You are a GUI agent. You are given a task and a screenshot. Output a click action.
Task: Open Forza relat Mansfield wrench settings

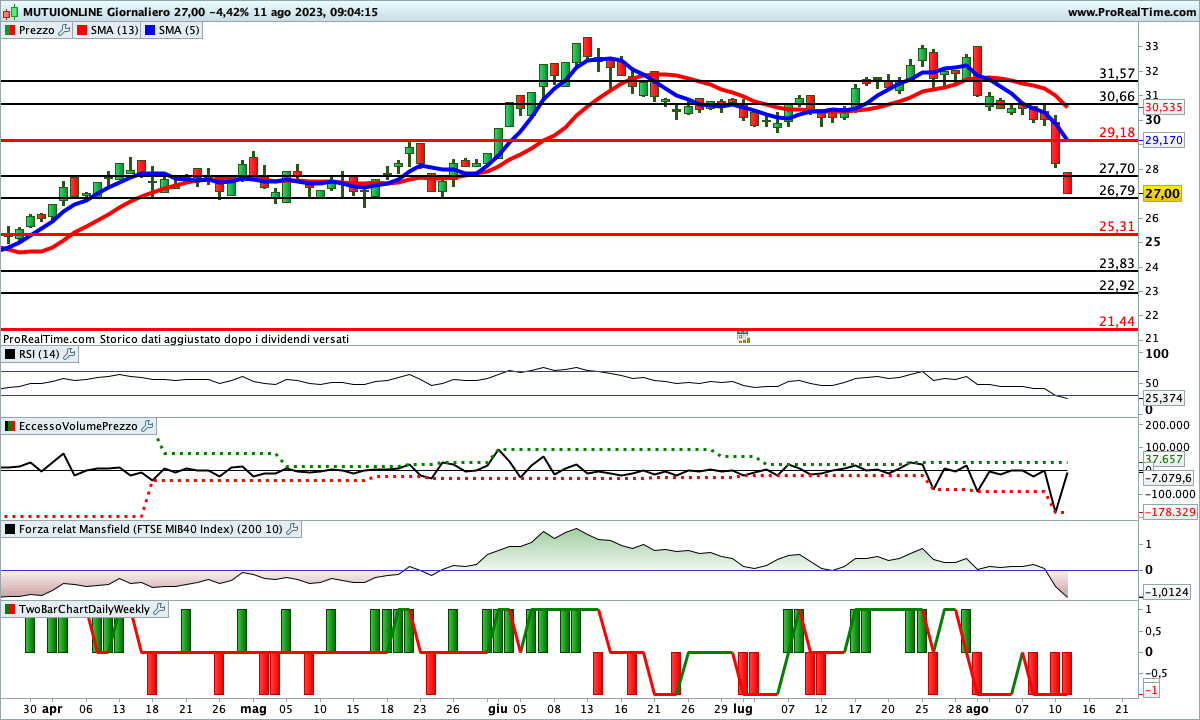tap(291, 529)
